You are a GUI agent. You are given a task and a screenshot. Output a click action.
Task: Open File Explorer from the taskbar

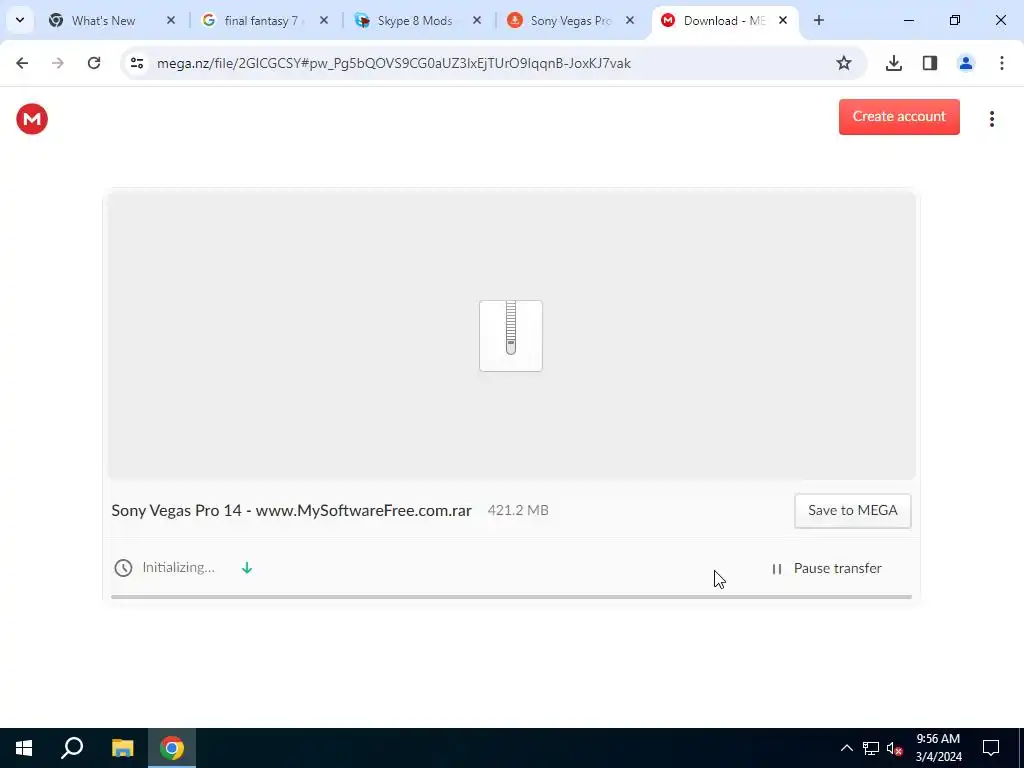coord(122,748)
